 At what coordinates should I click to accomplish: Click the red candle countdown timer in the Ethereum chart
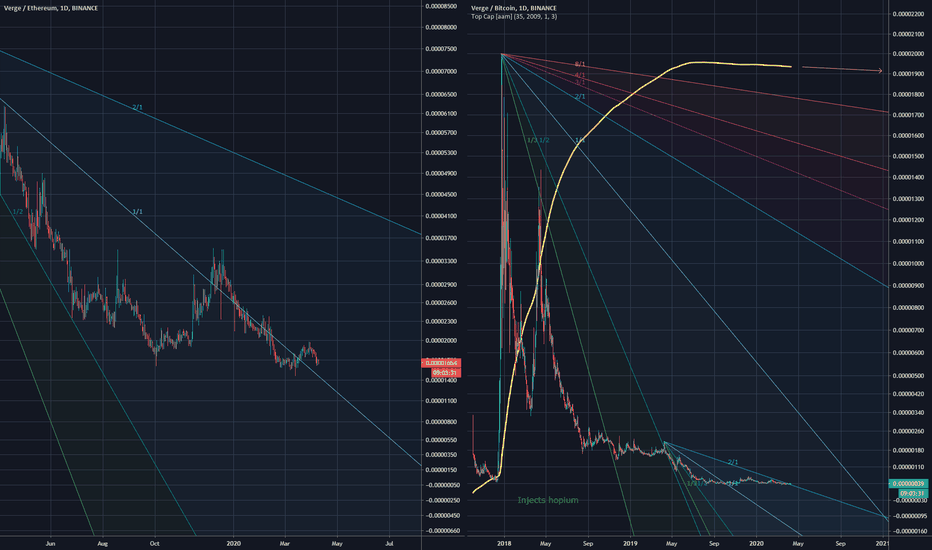[x=444, y=373]
